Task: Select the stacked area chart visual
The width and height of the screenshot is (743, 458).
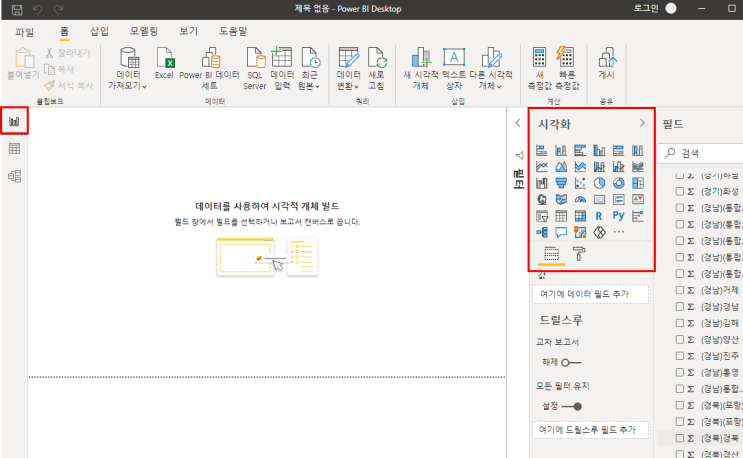Action: [580, 167]
